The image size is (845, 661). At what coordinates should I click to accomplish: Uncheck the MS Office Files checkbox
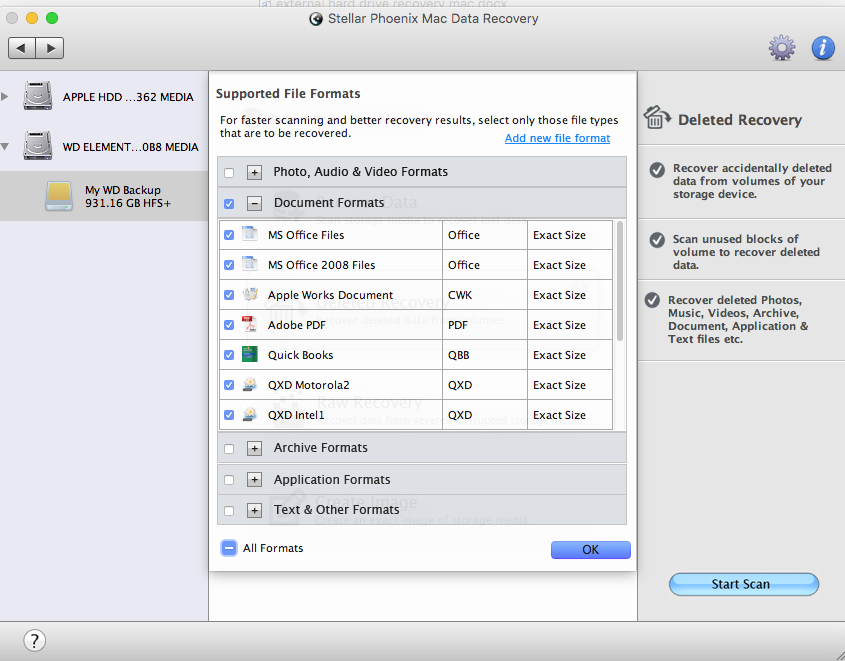pyautogui.click(x=229, y=235)
